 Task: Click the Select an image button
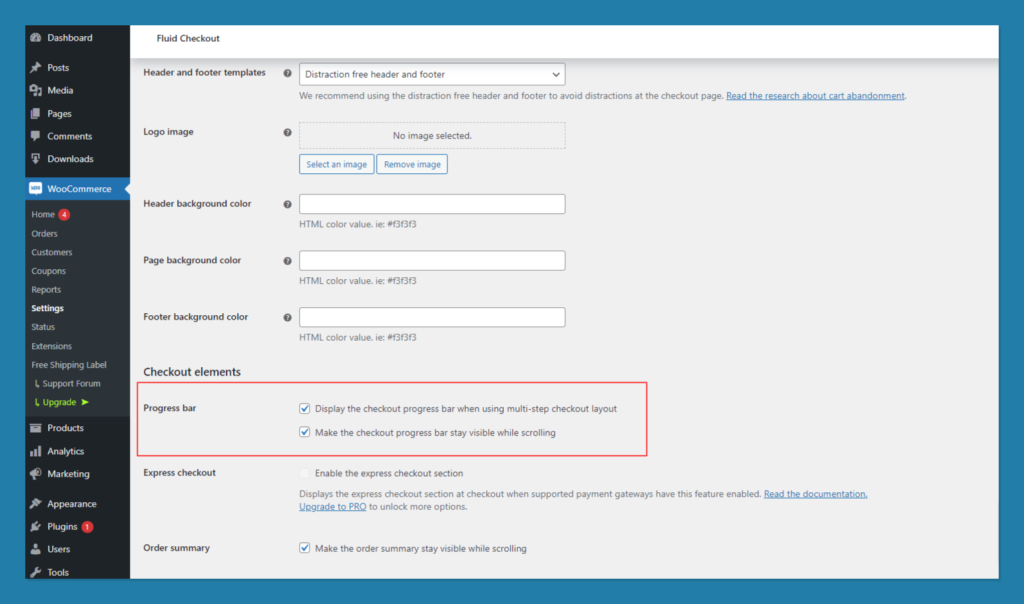click(x=336, y=165)
